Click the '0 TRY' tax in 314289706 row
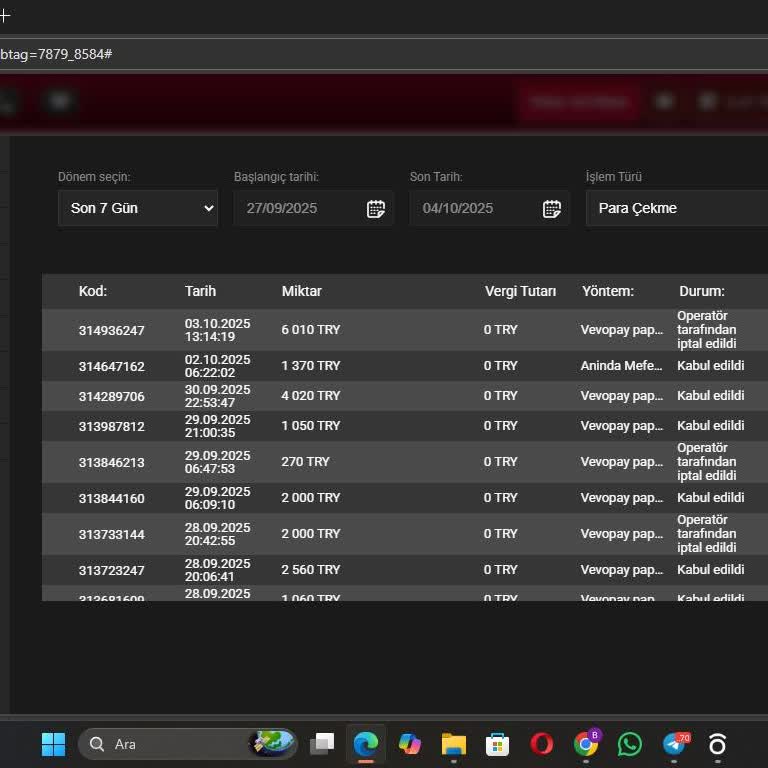This screenshot has height=768, width=768. click(x=501, y=395)
